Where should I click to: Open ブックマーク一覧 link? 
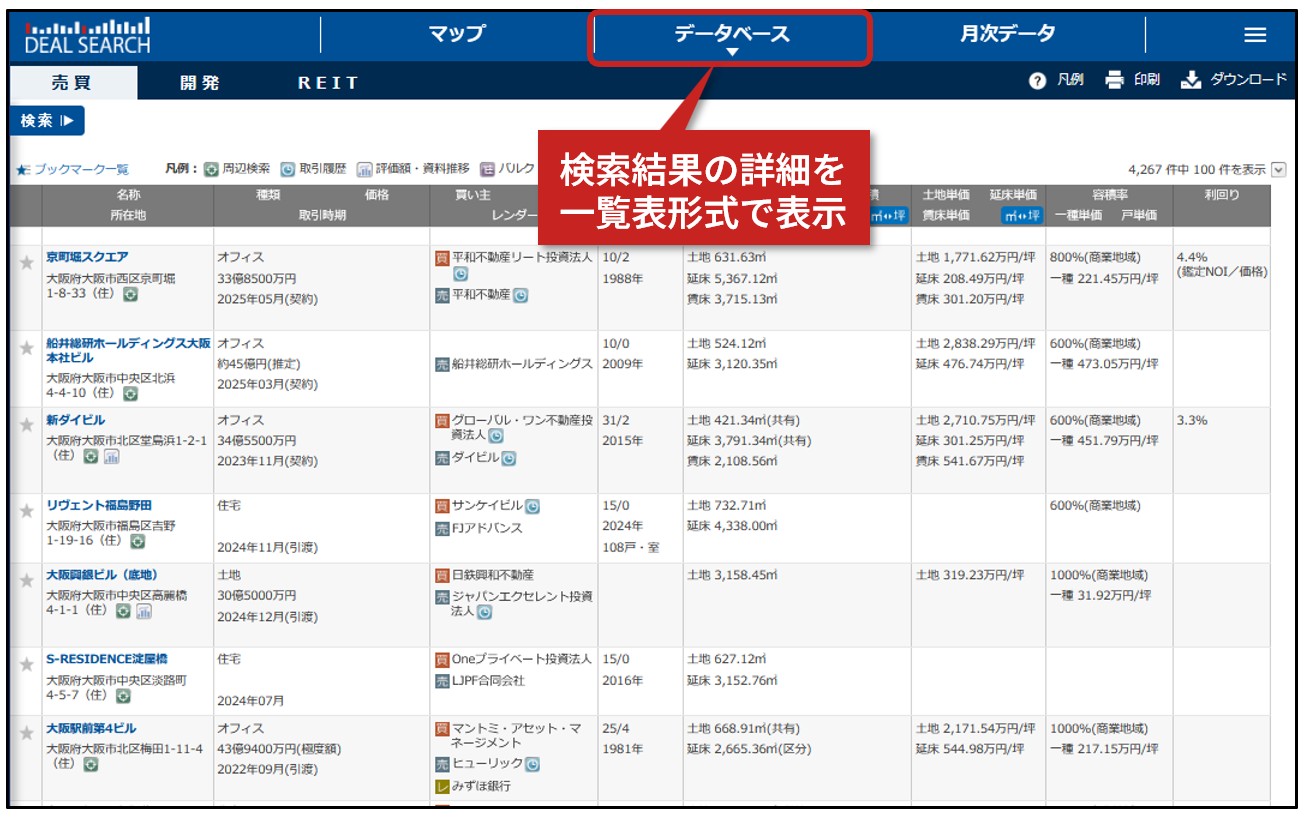click(80, 170)
